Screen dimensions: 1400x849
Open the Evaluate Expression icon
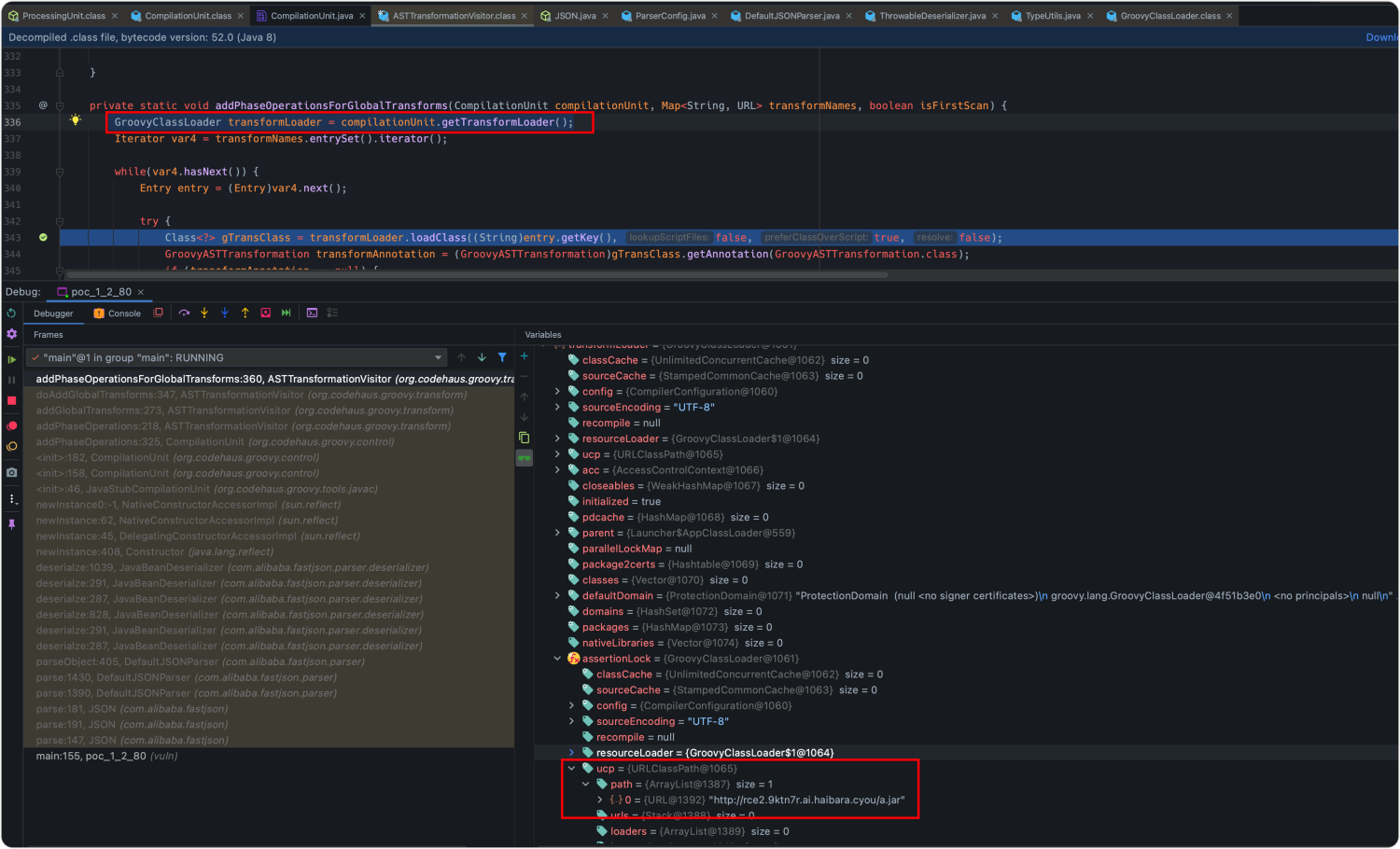click(313, 313)
